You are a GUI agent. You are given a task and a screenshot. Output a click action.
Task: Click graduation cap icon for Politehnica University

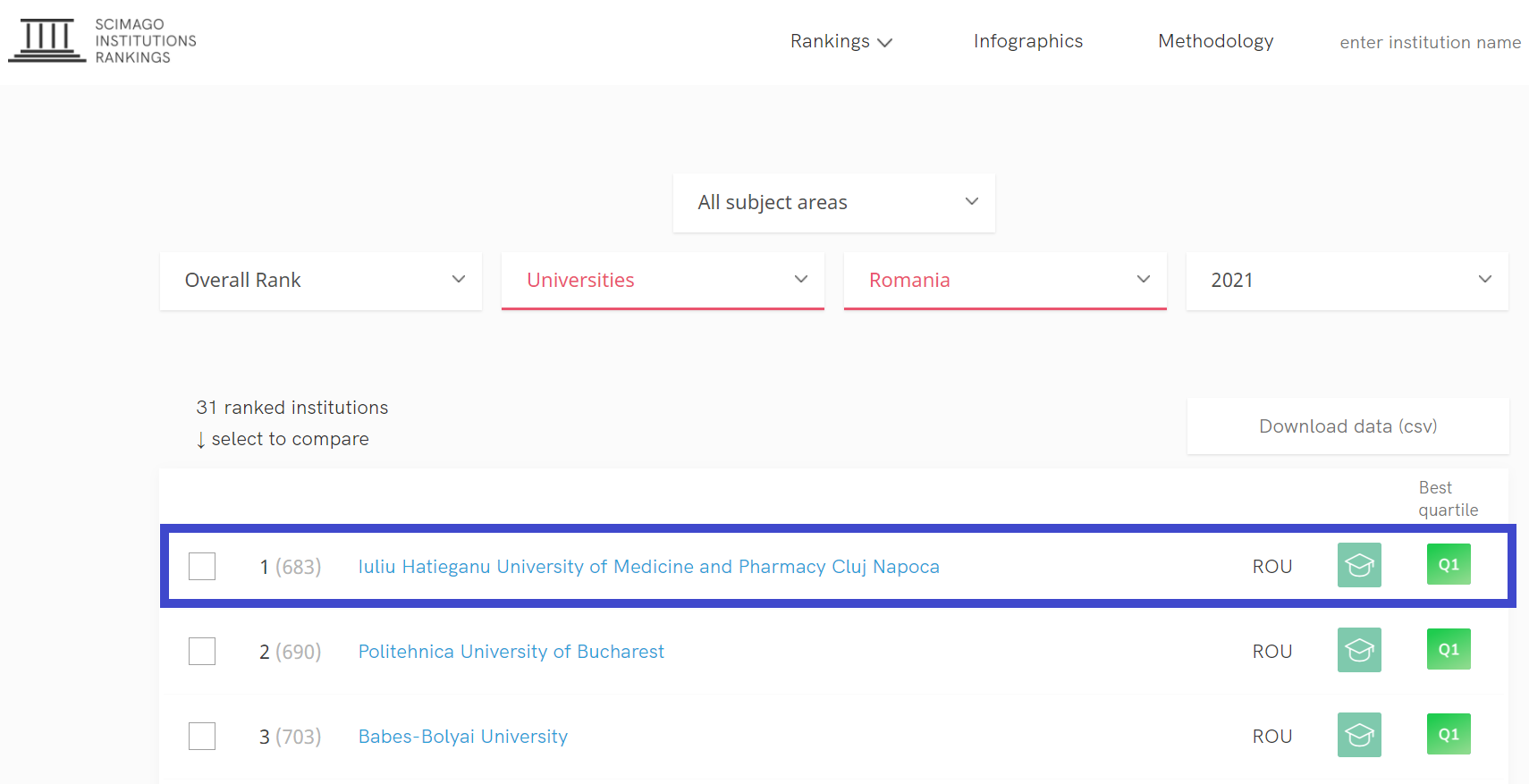pyautogui.click(x=1359, y=650)
